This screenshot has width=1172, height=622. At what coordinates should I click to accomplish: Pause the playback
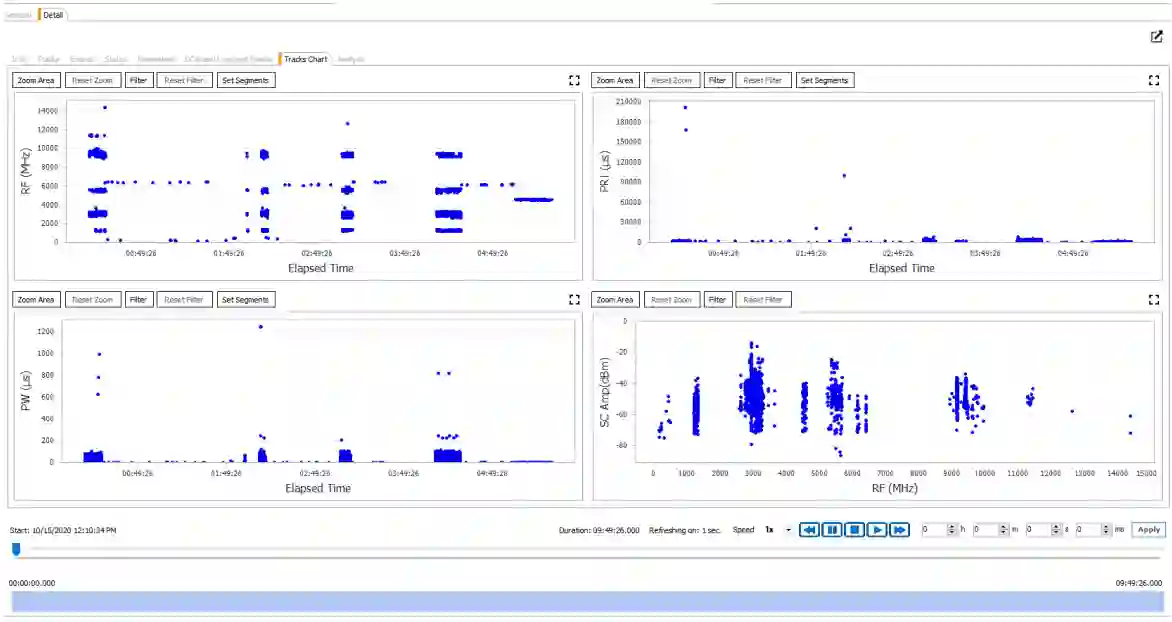pos(831,530)
